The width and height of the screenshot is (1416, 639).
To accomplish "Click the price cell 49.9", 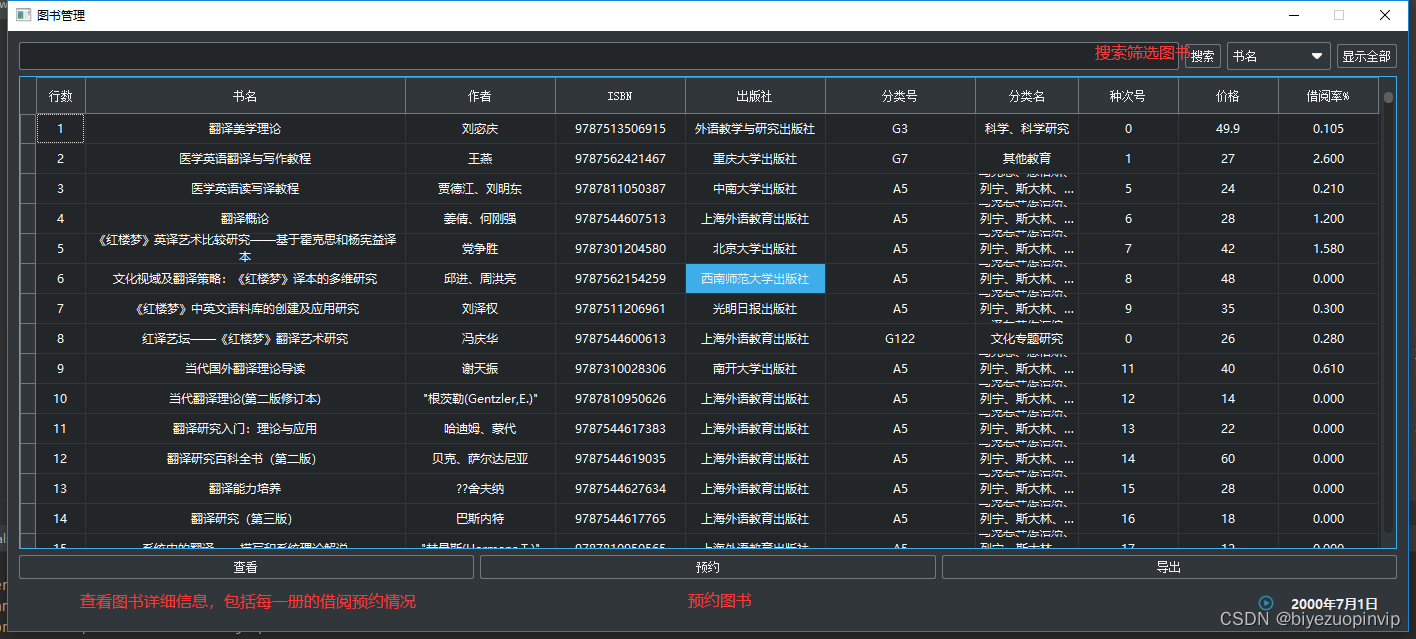I will click(x=1228, y=129).
